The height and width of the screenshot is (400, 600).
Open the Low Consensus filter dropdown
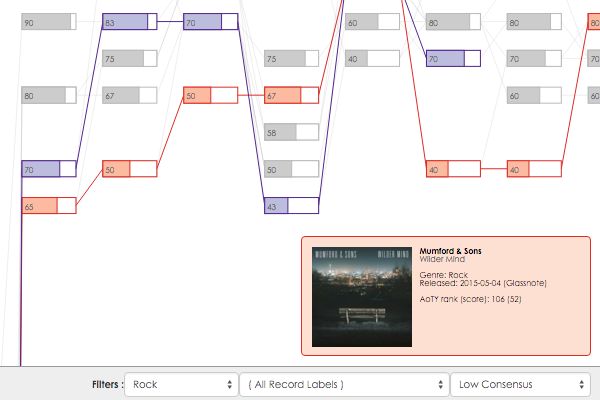520,384
